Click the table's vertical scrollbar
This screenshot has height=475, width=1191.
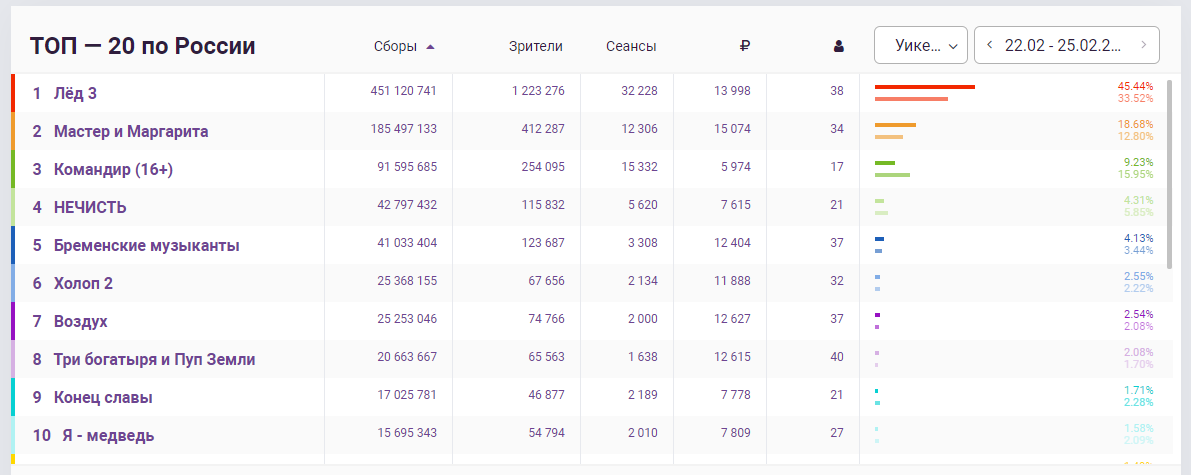(1167, 150)
